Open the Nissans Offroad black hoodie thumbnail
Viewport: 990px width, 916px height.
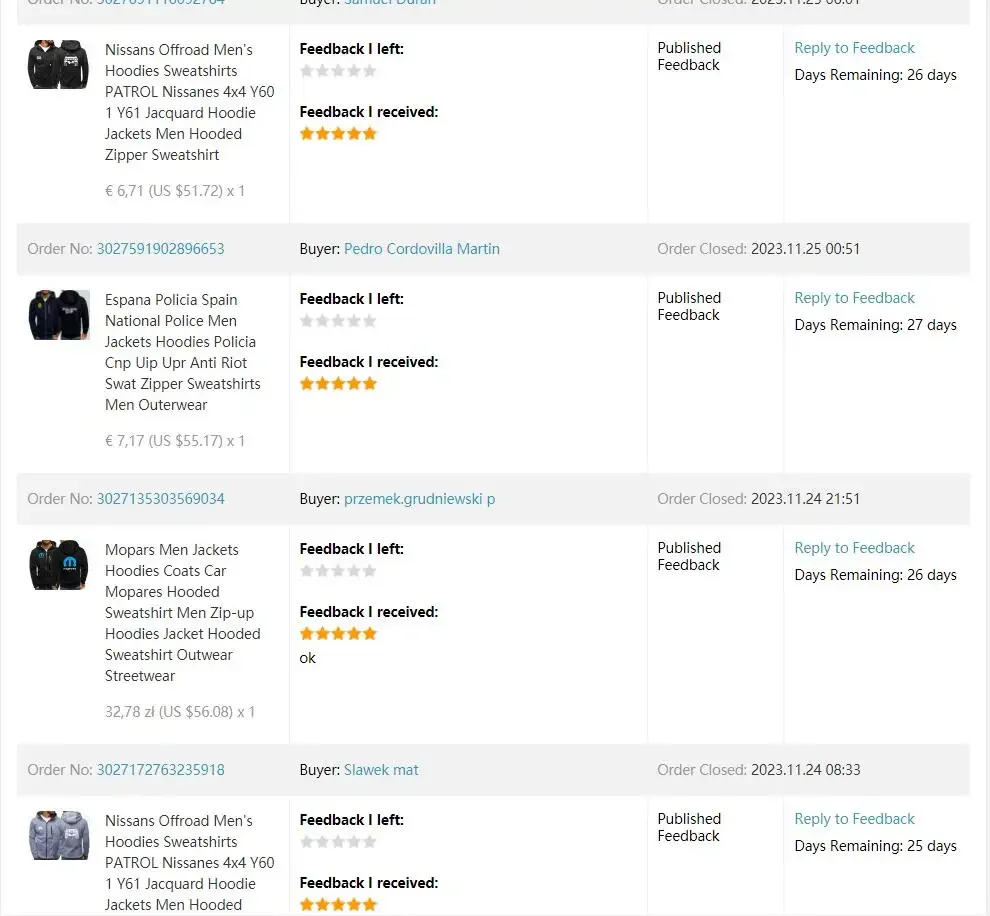[x=58, y=65]
